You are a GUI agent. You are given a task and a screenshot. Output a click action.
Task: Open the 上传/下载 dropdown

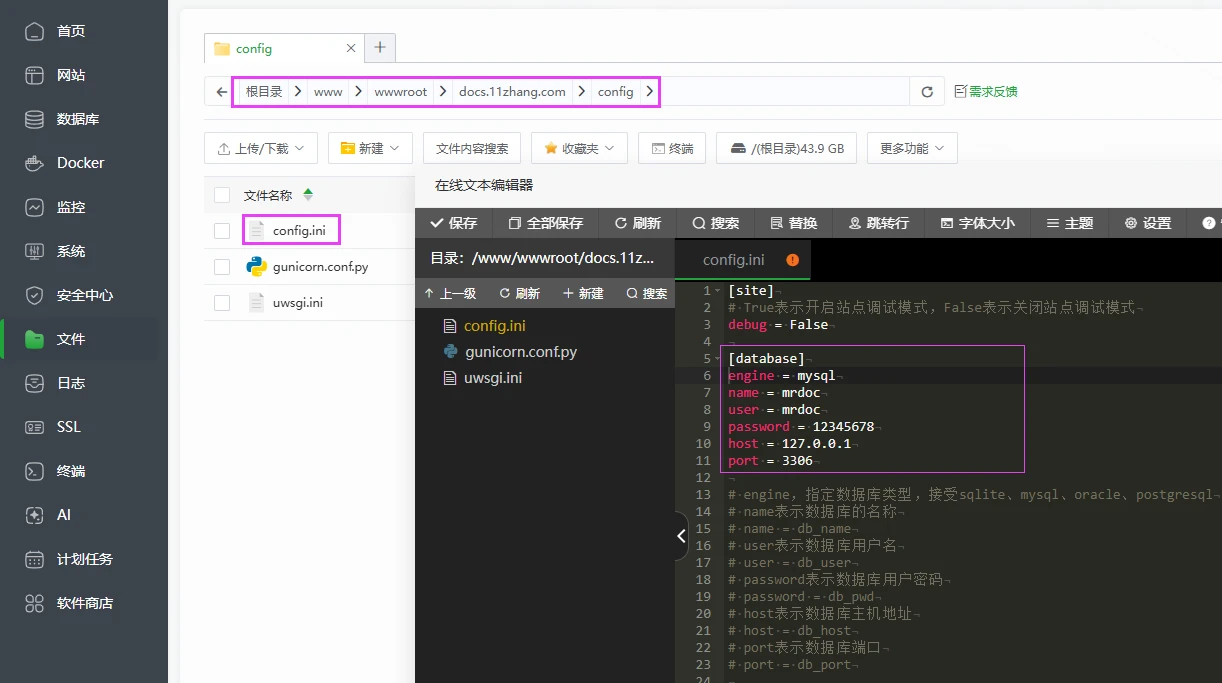[261, 148]
